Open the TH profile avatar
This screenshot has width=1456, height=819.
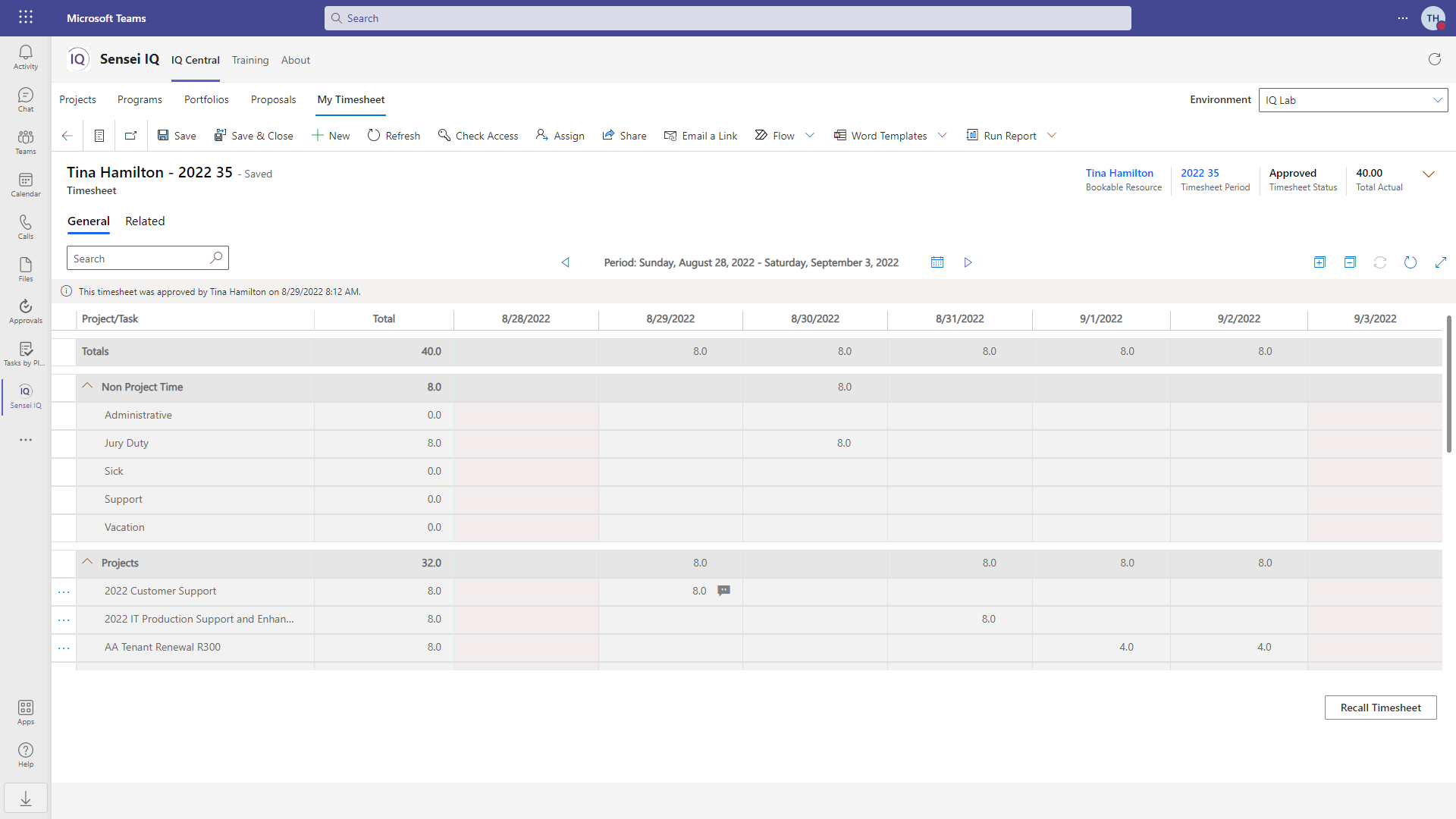pyautogui.click(x=1432, y=18)
